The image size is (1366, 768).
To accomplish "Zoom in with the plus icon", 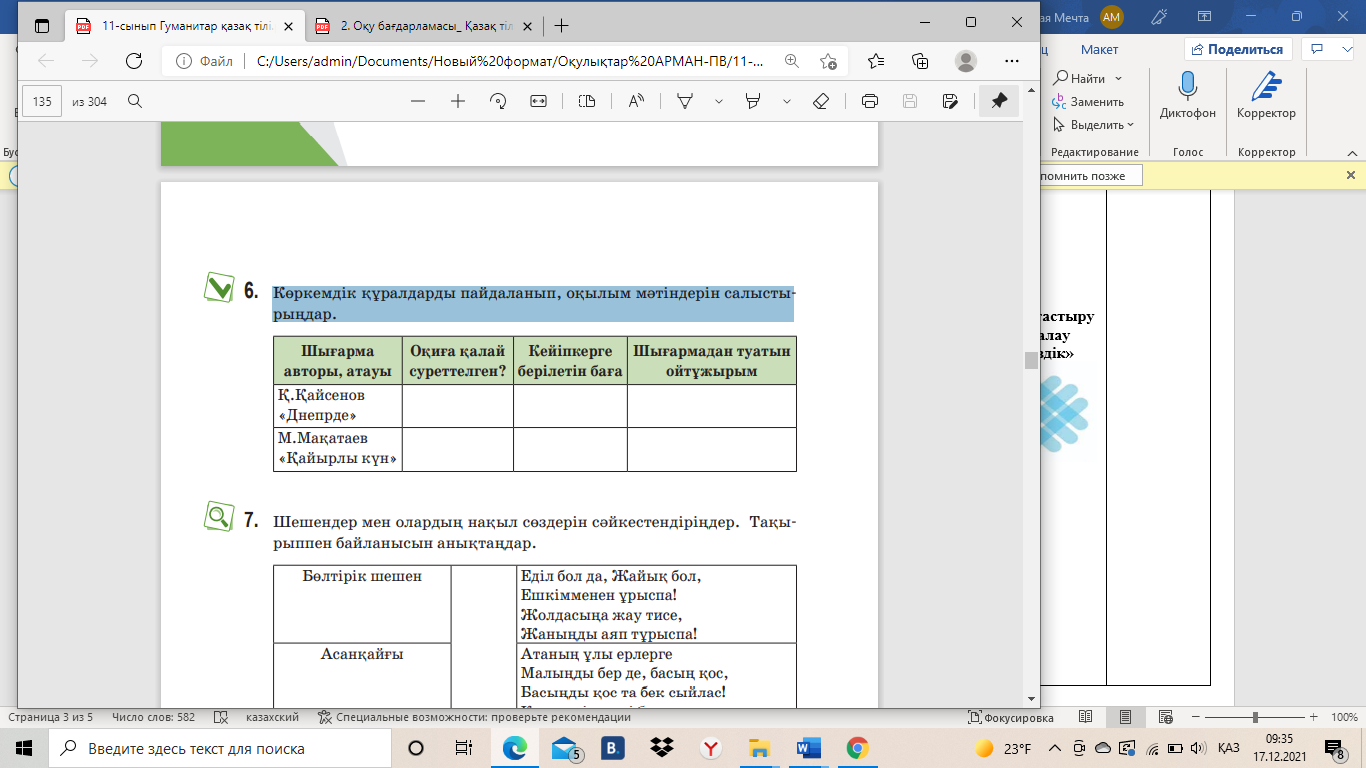I will pyautogui.click(x=458, y=101).
